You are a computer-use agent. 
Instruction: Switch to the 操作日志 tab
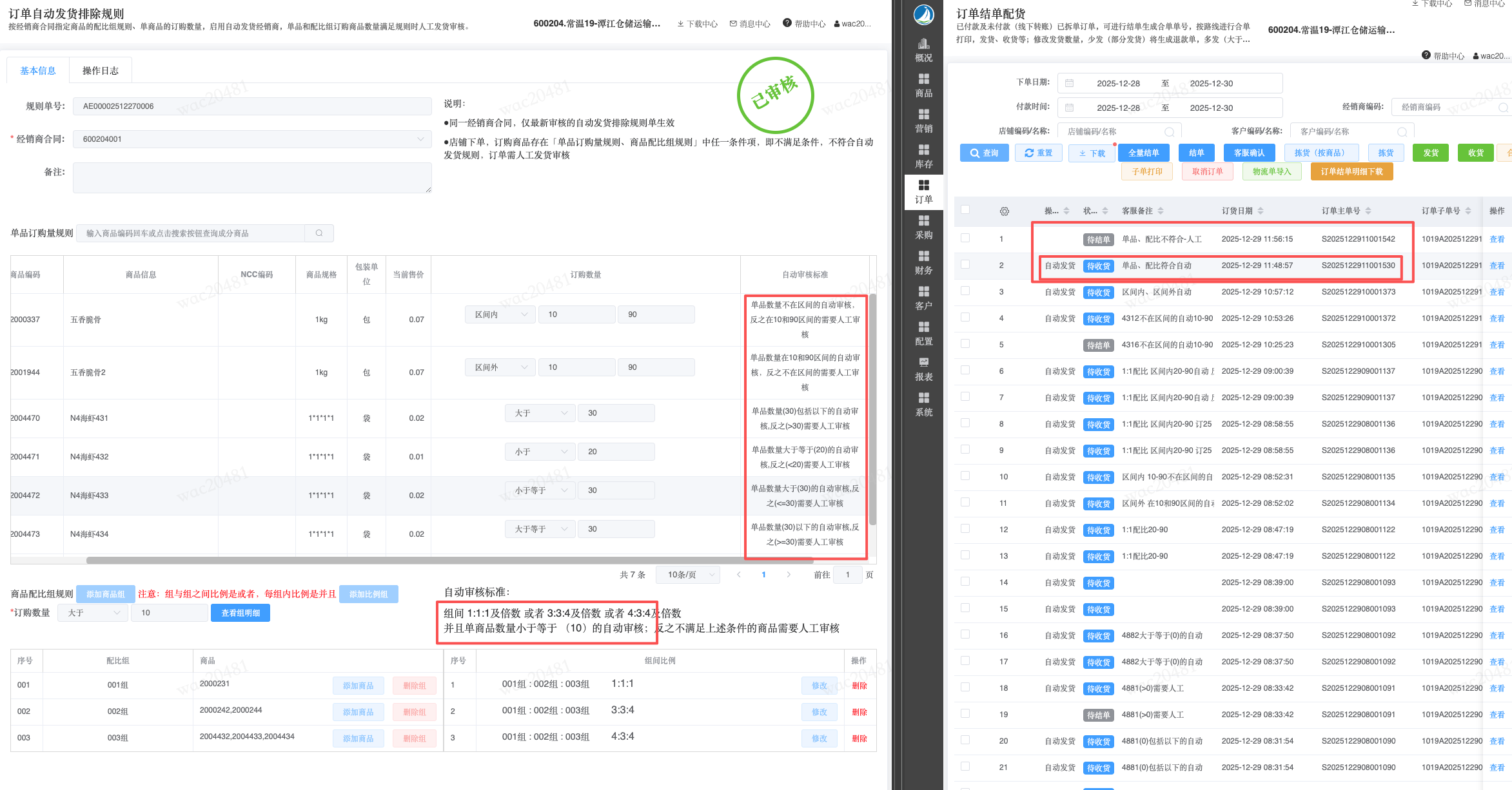pyautogui.click(x=101, y=71)
